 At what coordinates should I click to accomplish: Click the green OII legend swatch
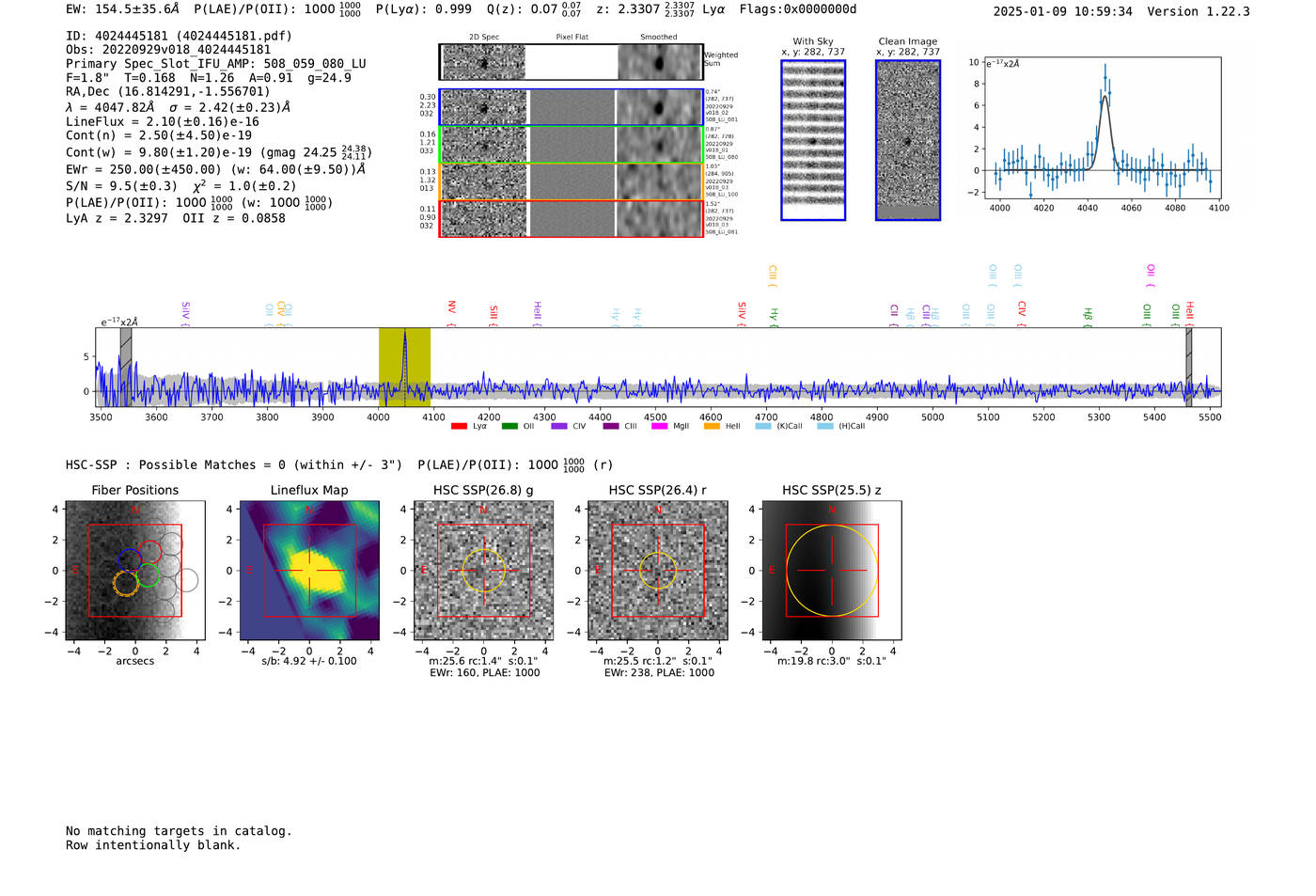pos(509,426)
